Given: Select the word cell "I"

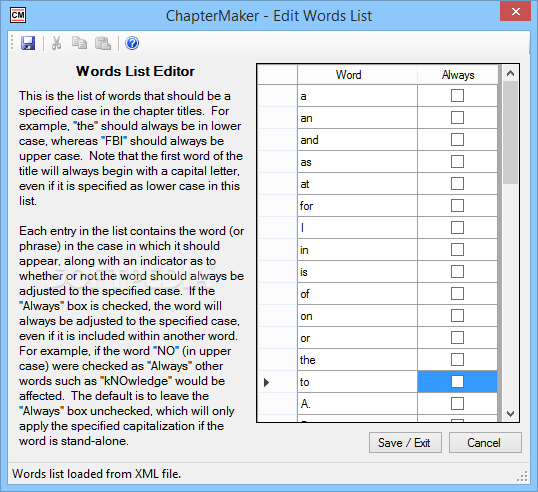Looking at the screenshot, I should [357, 227].
